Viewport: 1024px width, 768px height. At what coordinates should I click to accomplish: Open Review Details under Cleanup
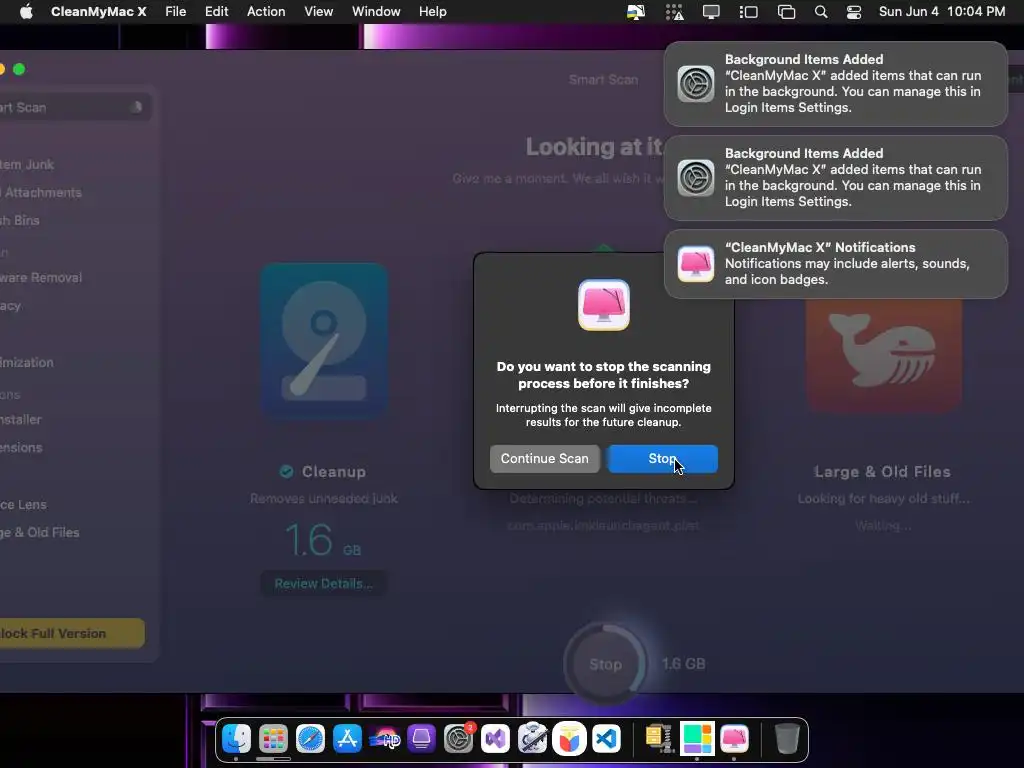(323, 583)
